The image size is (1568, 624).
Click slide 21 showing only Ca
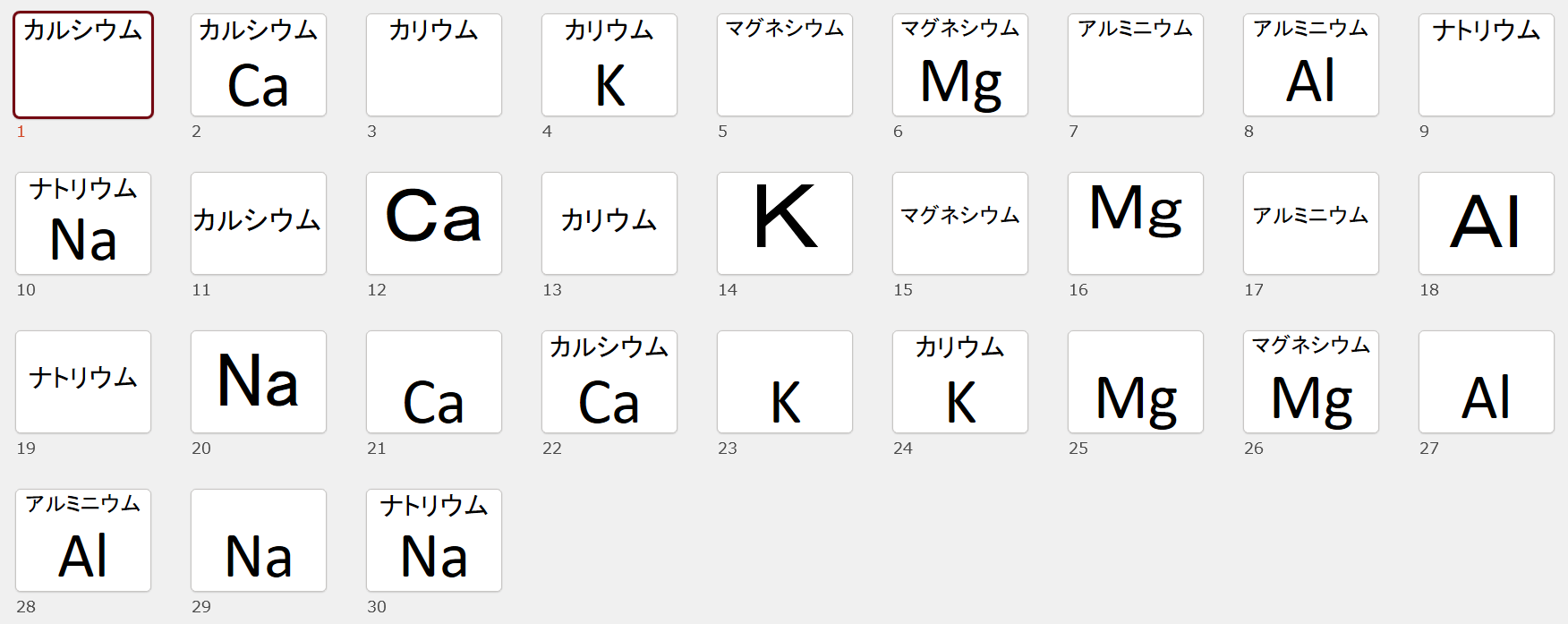point(434,382)
